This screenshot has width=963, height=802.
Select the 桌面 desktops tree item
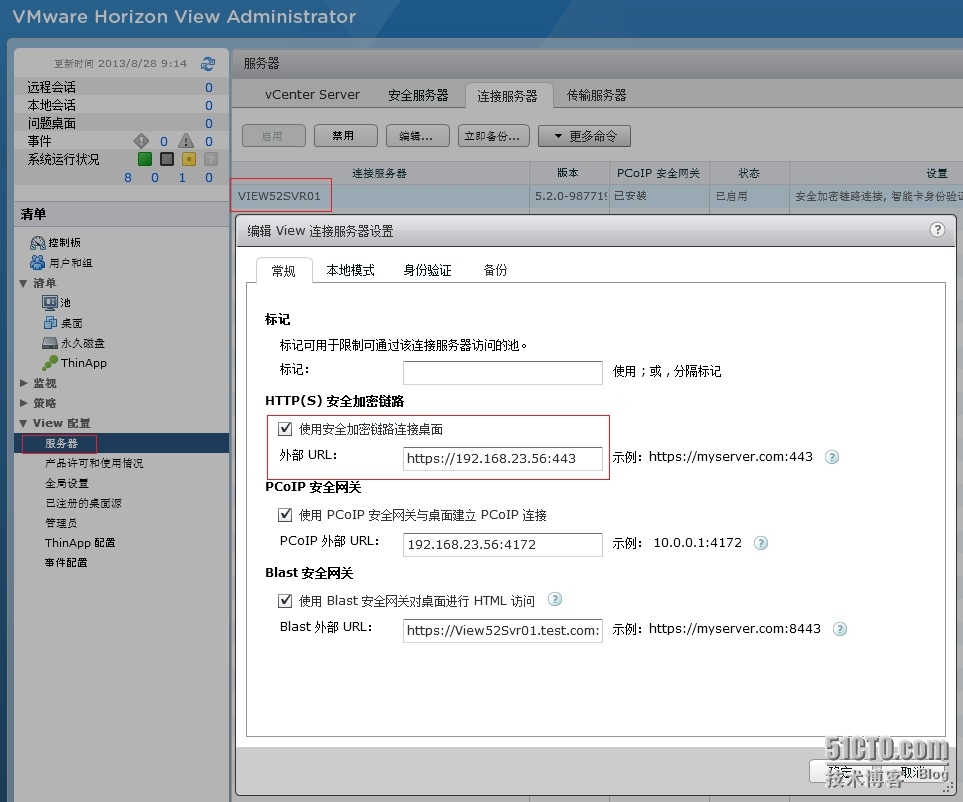[63, 322]
